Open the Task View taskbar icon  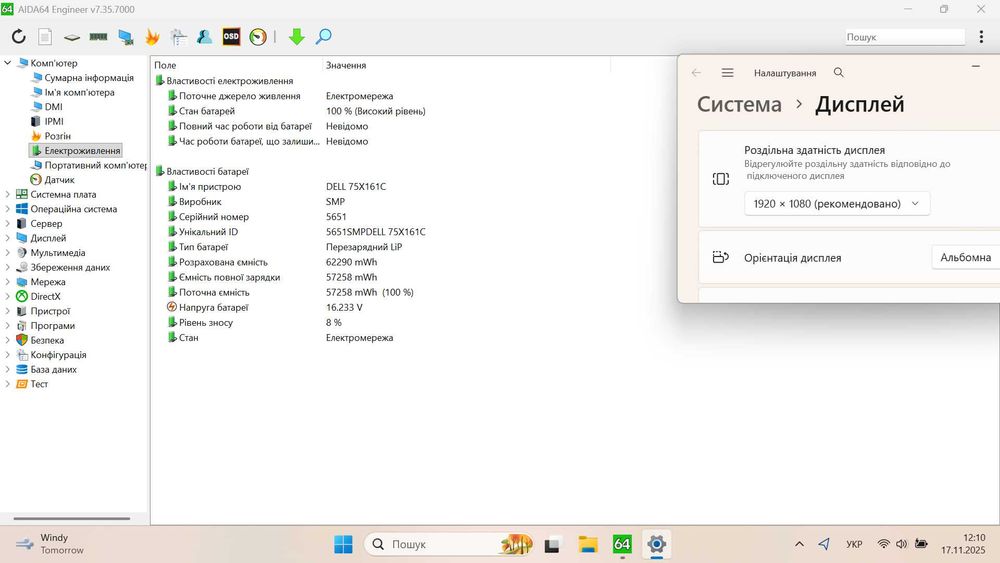coord(552,545)
